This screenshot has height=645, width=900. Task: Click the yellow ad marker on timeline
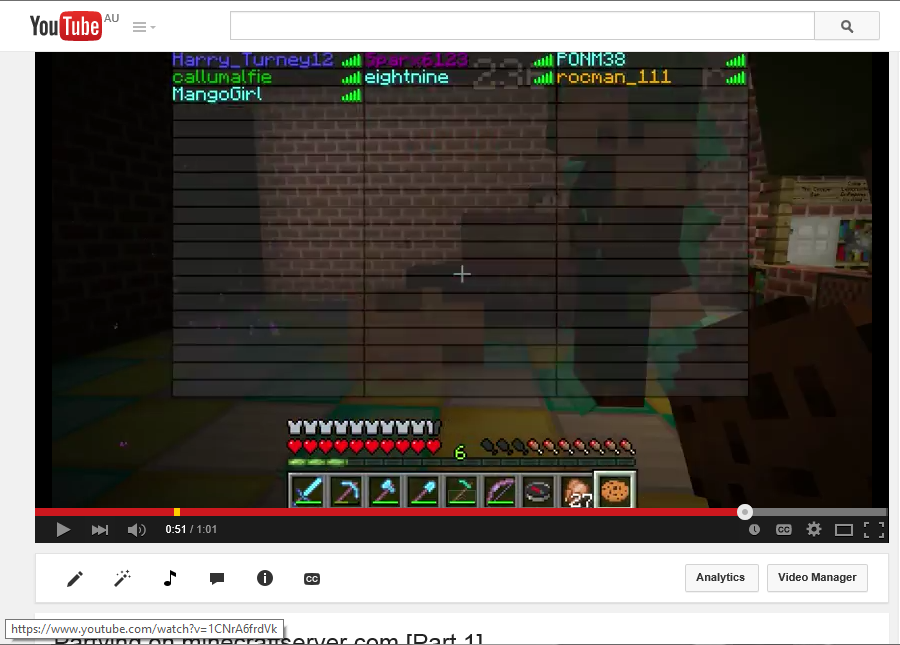pyautogui.click(x=177, y=512)
